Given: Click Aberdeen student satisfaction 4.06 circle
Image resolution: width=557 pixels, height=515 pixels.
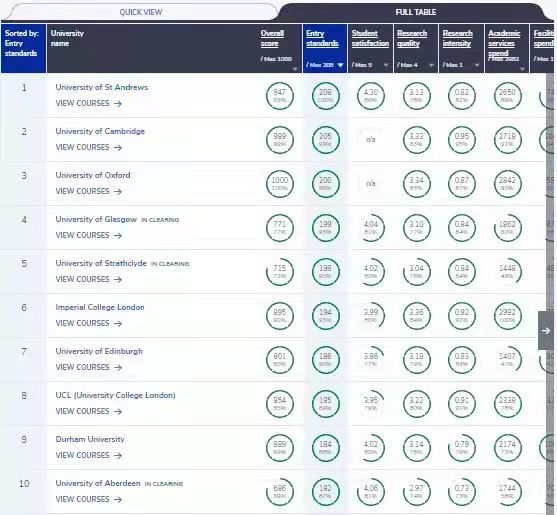Looking at the screenshot, I should click(x=371, y=492).
